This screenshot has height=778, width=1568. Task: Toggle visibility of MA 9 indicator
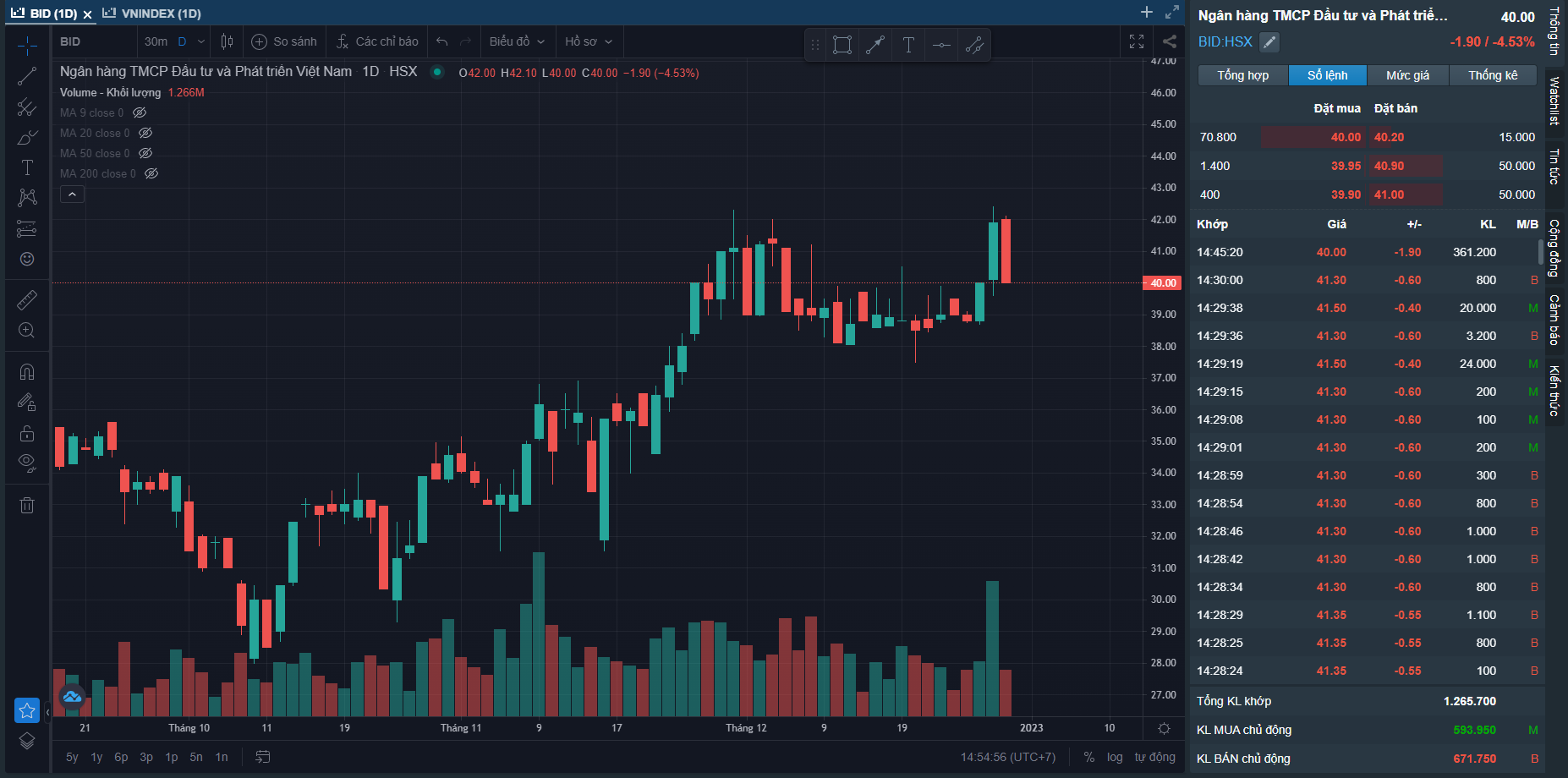pyautogui.click(x=140, y=112)
